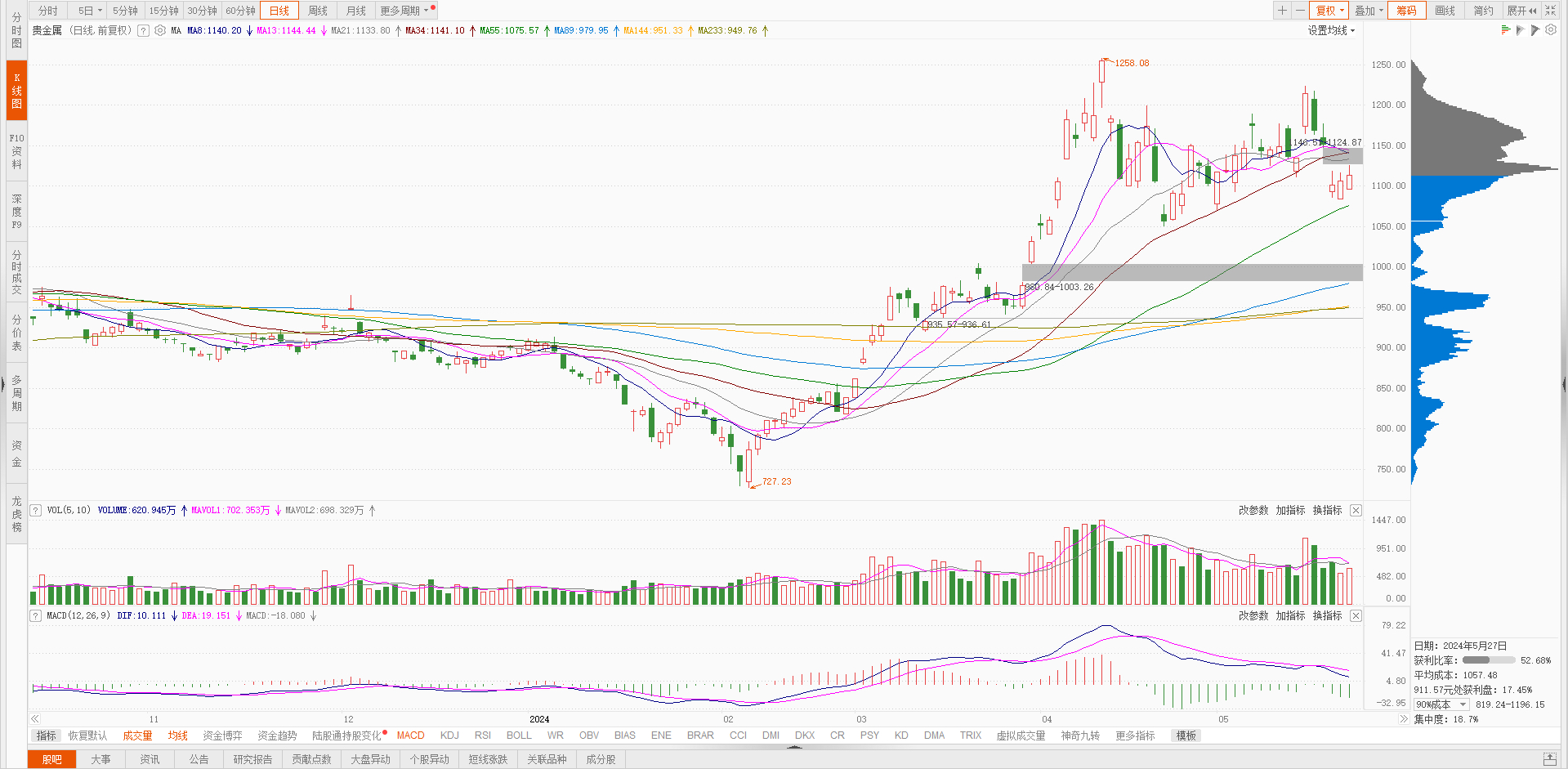
Task: Open the 研究报告 bottom tab
Action: coord(252,759)
